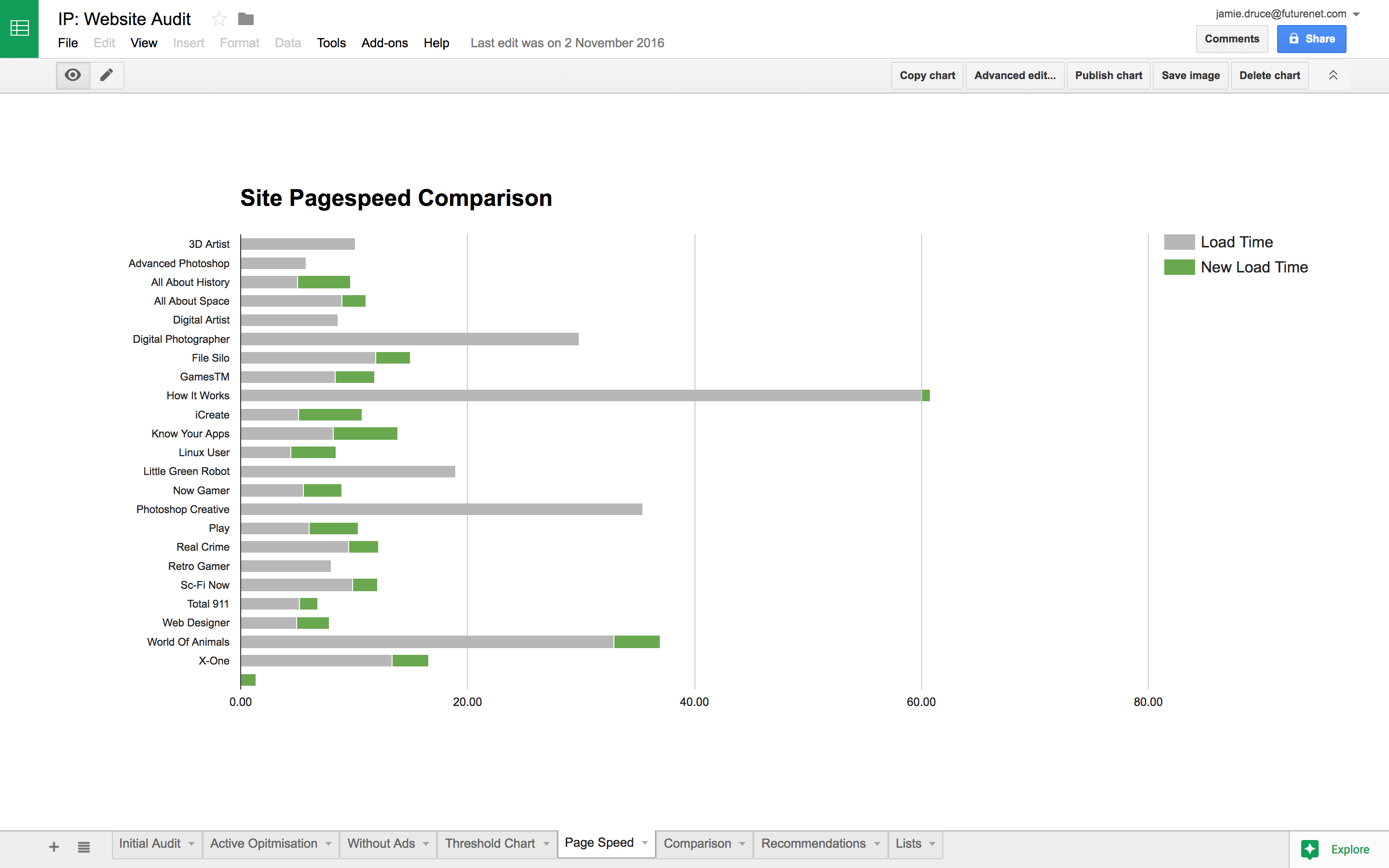View last edit on 2 November 2016

(567, 43)
